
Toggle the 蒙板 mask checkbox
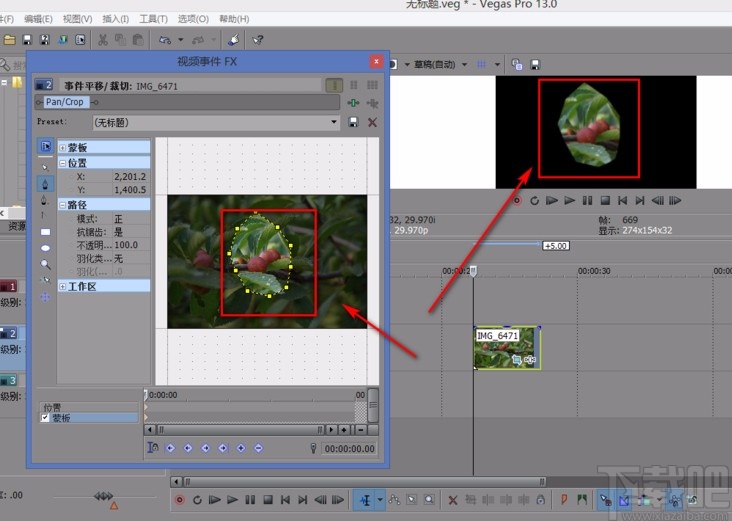pos(45,418)
